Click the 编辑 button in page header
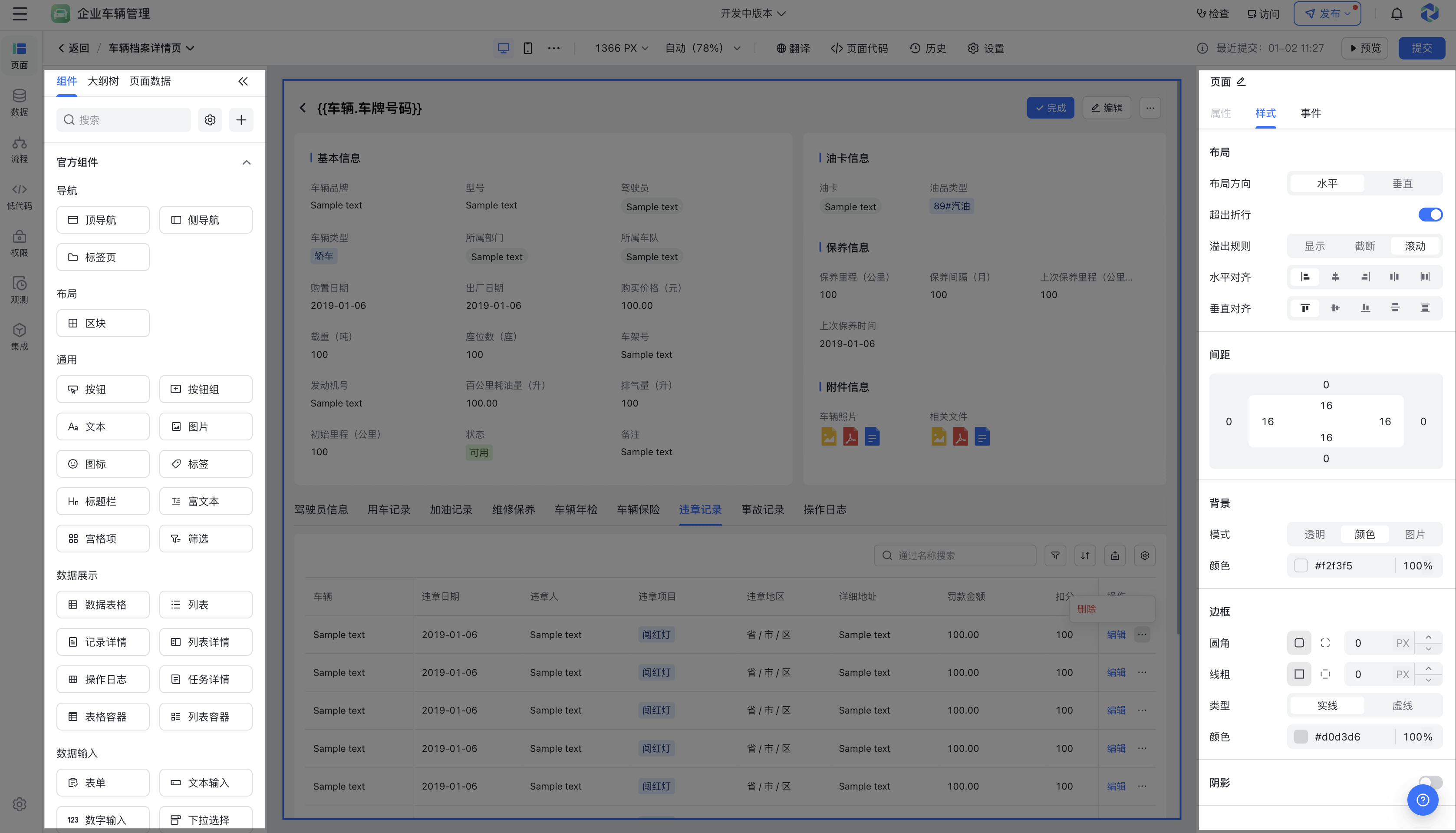Image resolution: width=1456 pixels, height=833 pixels. click(x=1106, y=108)
